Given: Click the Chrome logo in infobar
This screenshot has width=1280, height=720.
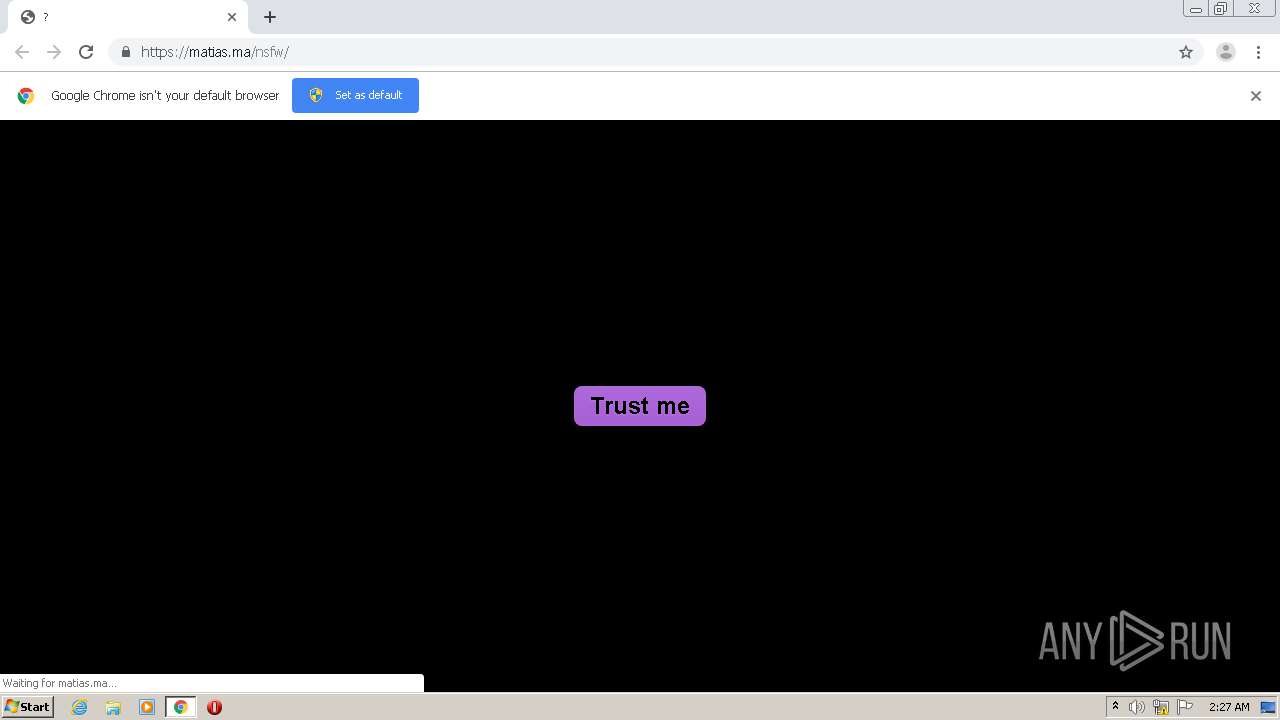Looking at the screenshot, I should [x=26, y=96].
